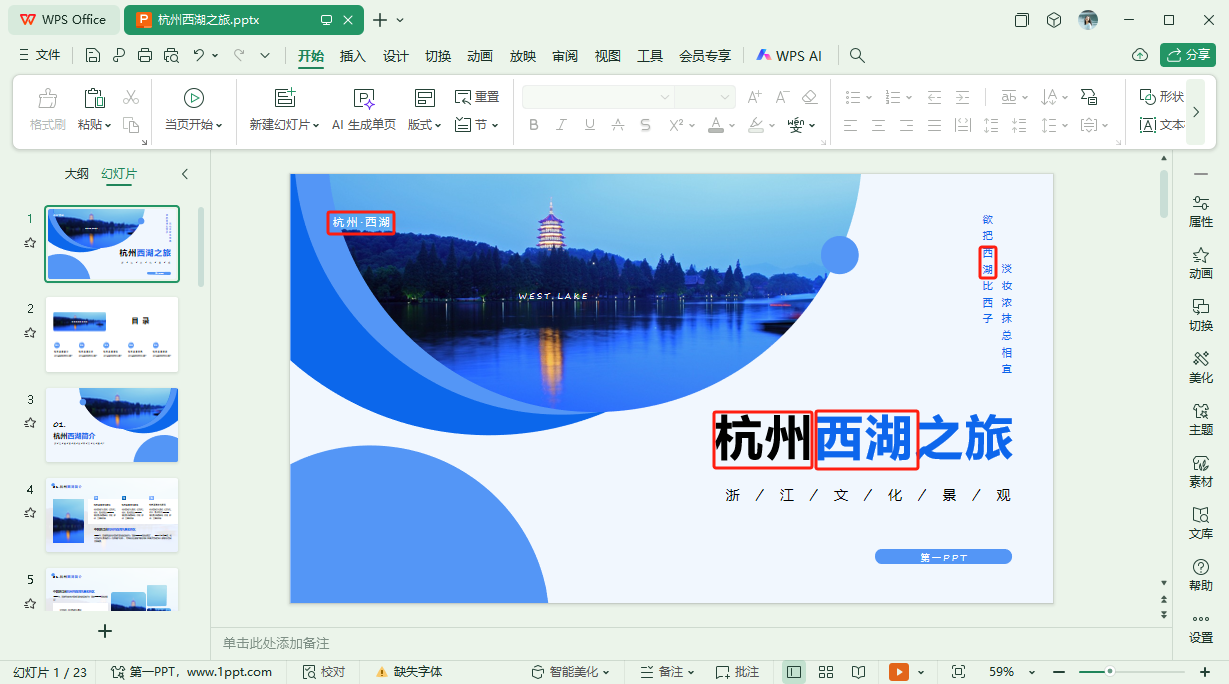1229x684 pixels.
Task: Select slide 3 thumbnail in the panel
Action: click(111, 424)
